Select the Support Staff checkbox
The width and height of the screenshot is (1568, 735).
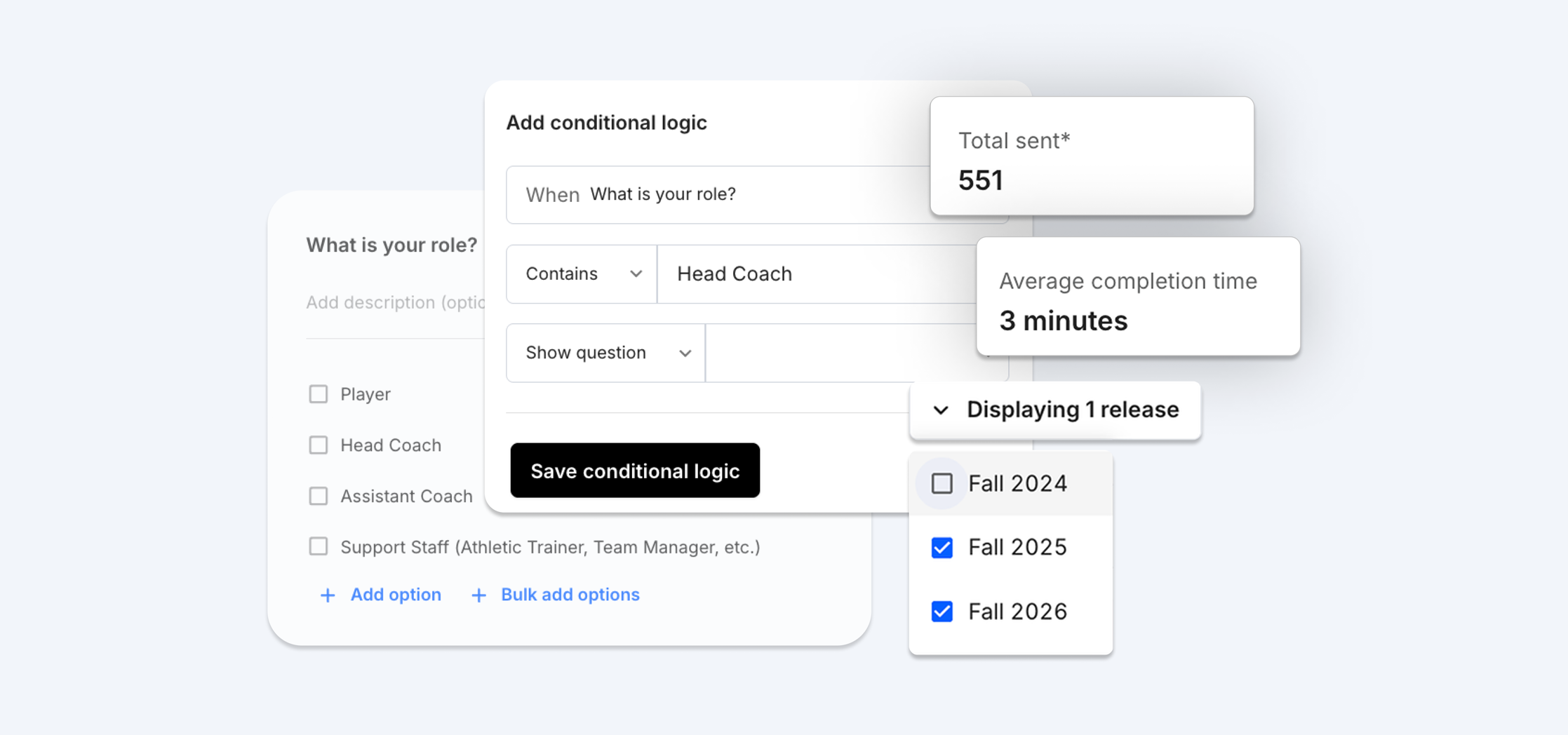pyautogui.click(x=319, y=546)
